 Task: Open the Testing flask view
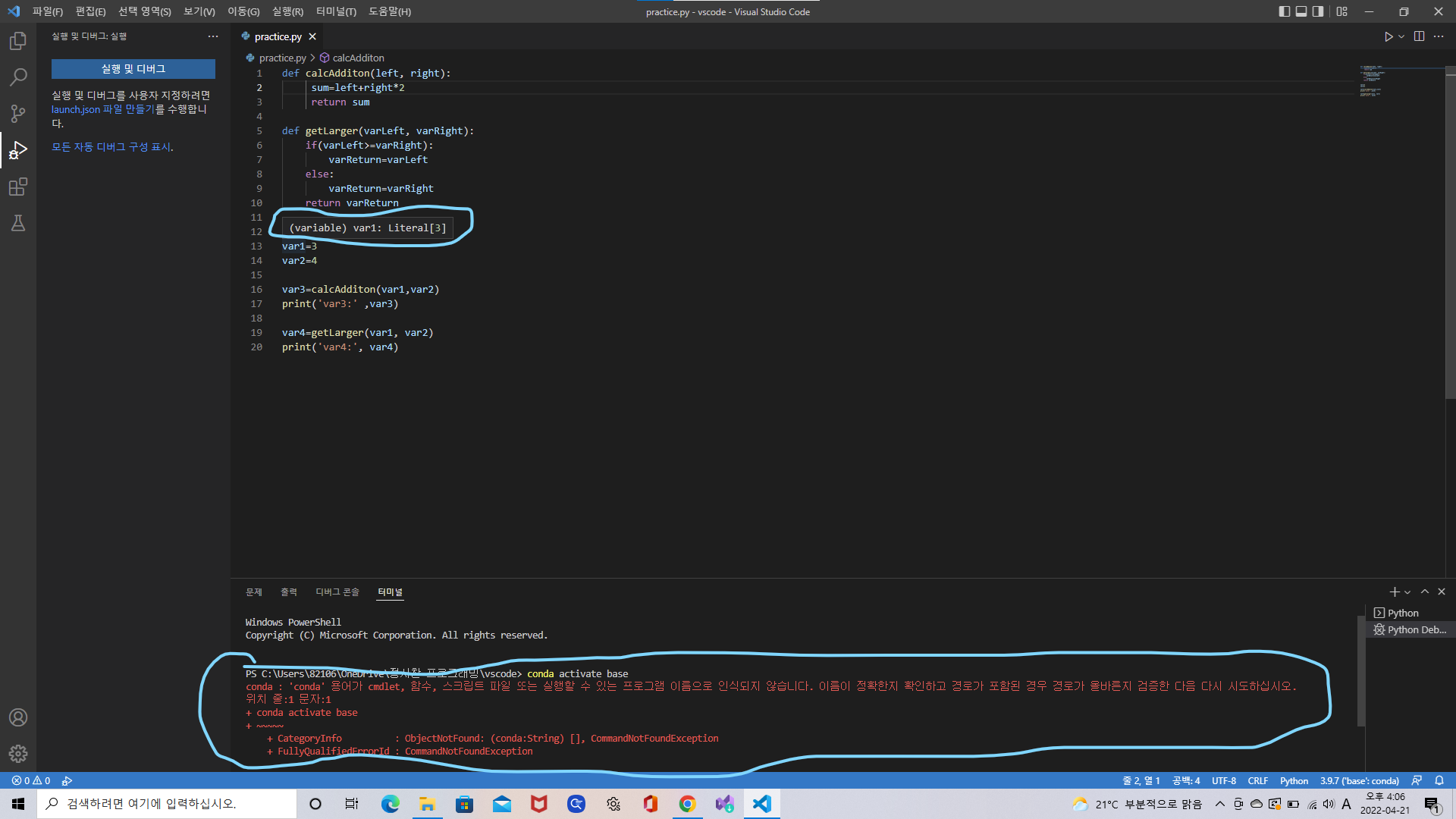pyautogui.click(x=18, y=223)
